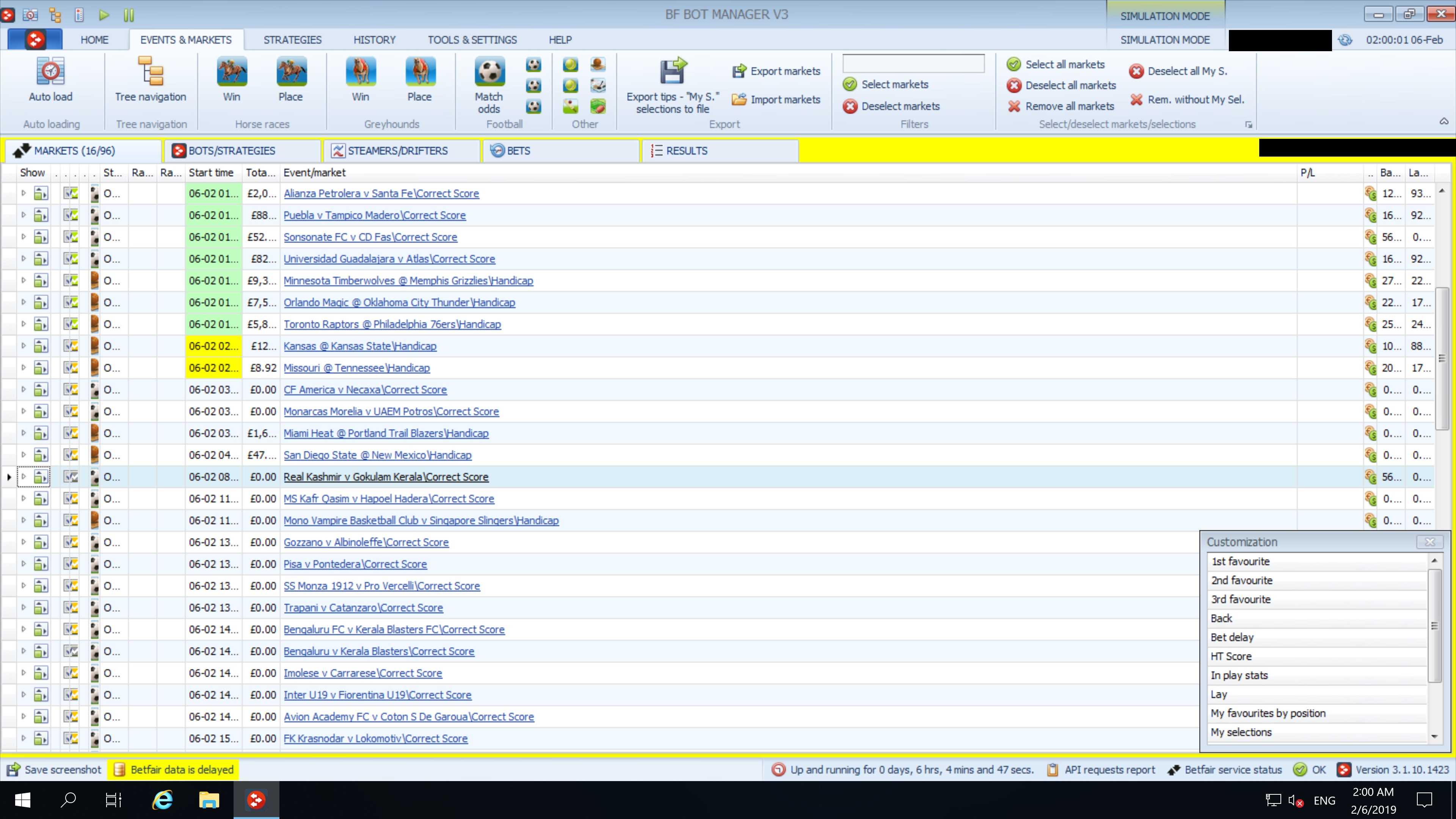Screen dimensions: 1456x819
Task: Open the HISTORY ribbon tab
Action: 375,39
